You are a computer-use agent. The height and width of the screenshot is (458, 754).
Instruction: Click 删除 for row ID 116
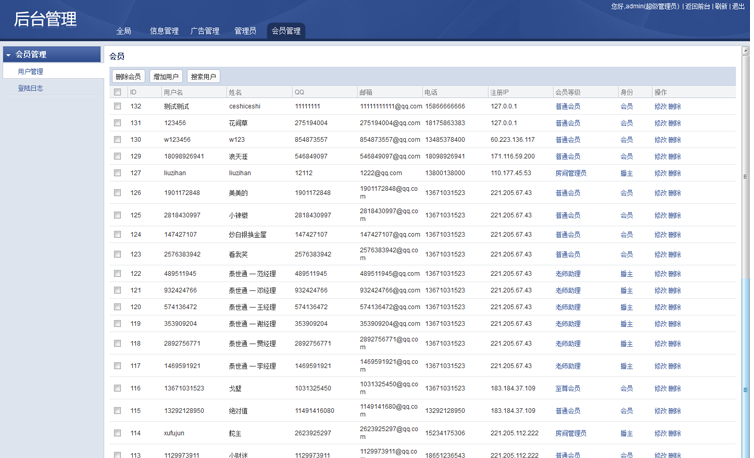(675, 388)
